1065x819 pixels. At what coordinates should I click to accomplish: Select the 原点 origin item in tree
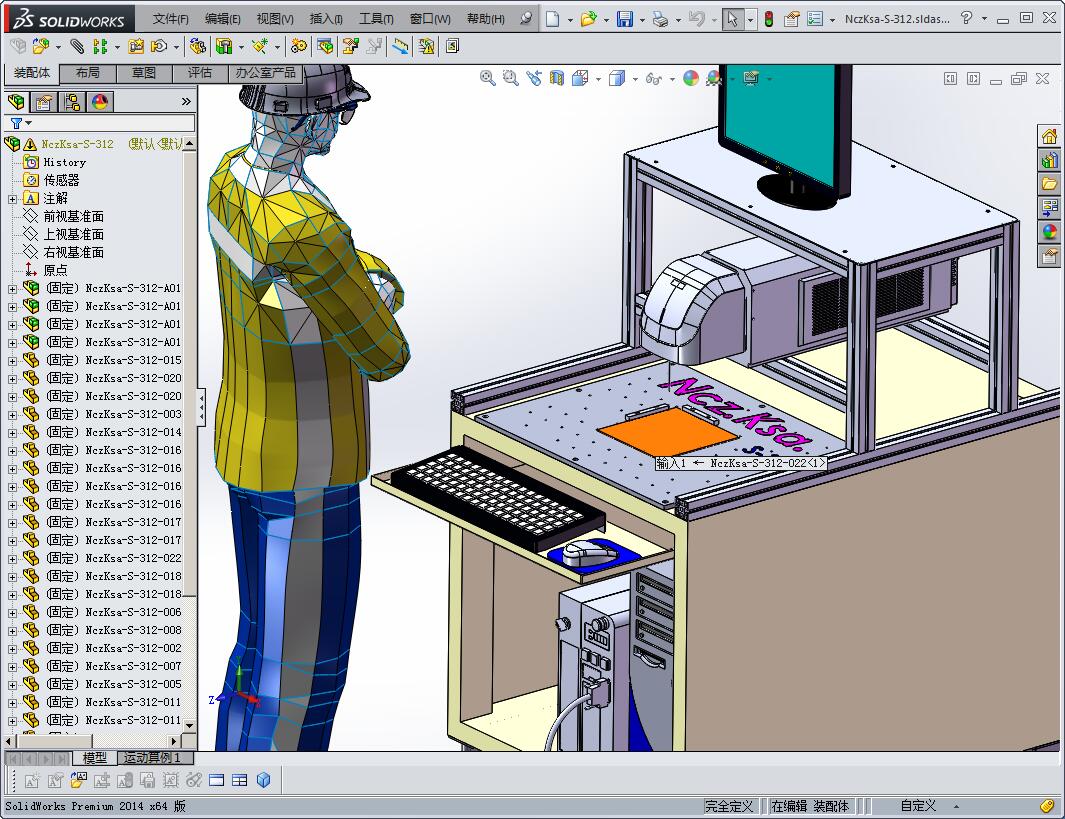(x=55, y=270)
